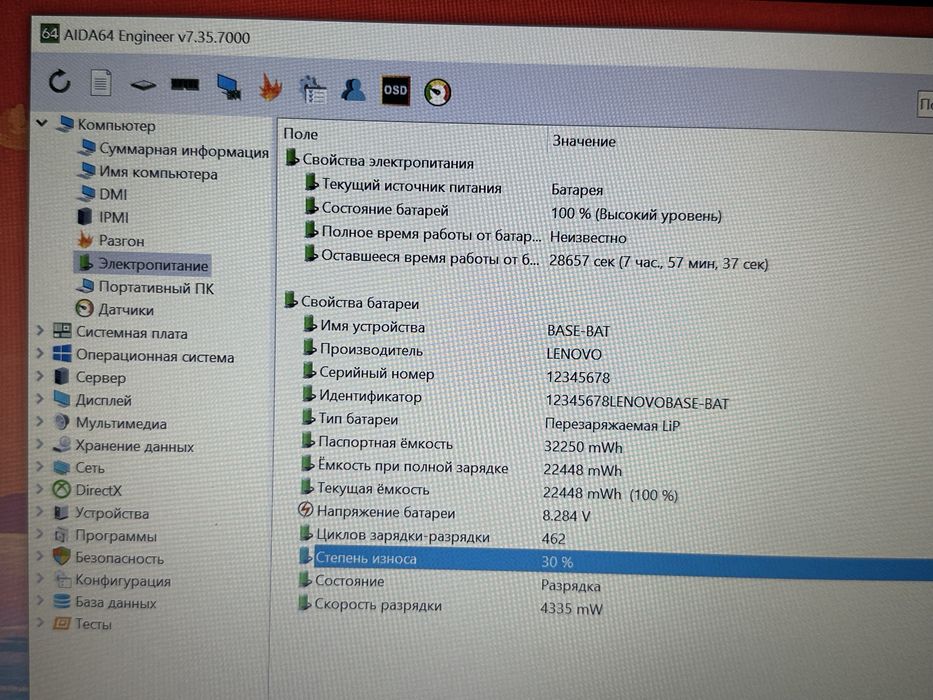Expand the DirectX tree node

40,489
